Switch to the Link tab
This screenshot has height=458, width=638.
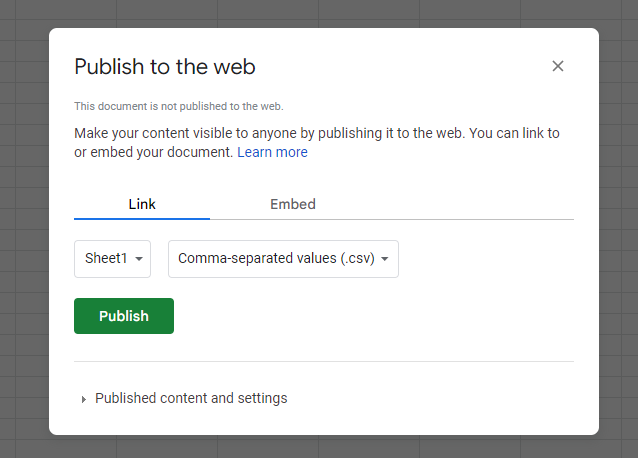click(142, 204)
